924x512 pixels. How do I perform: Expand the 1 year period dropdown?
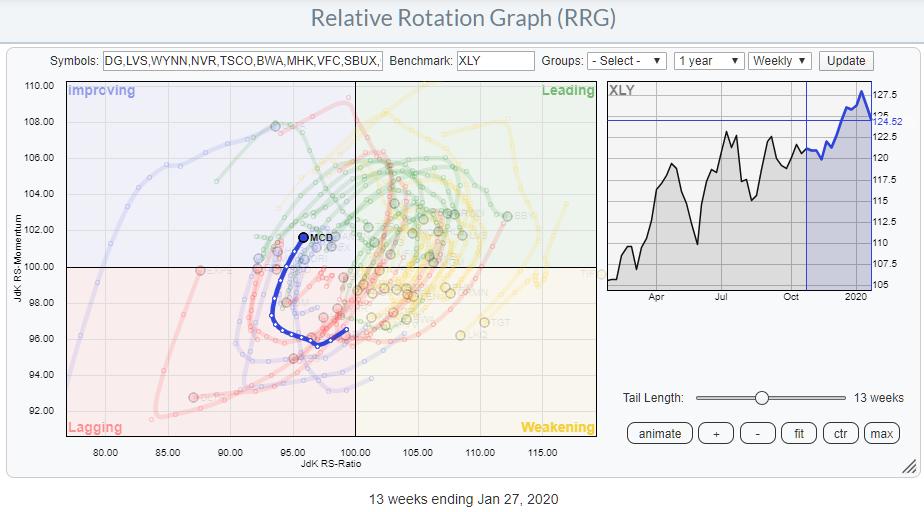[x=708, y=61]
